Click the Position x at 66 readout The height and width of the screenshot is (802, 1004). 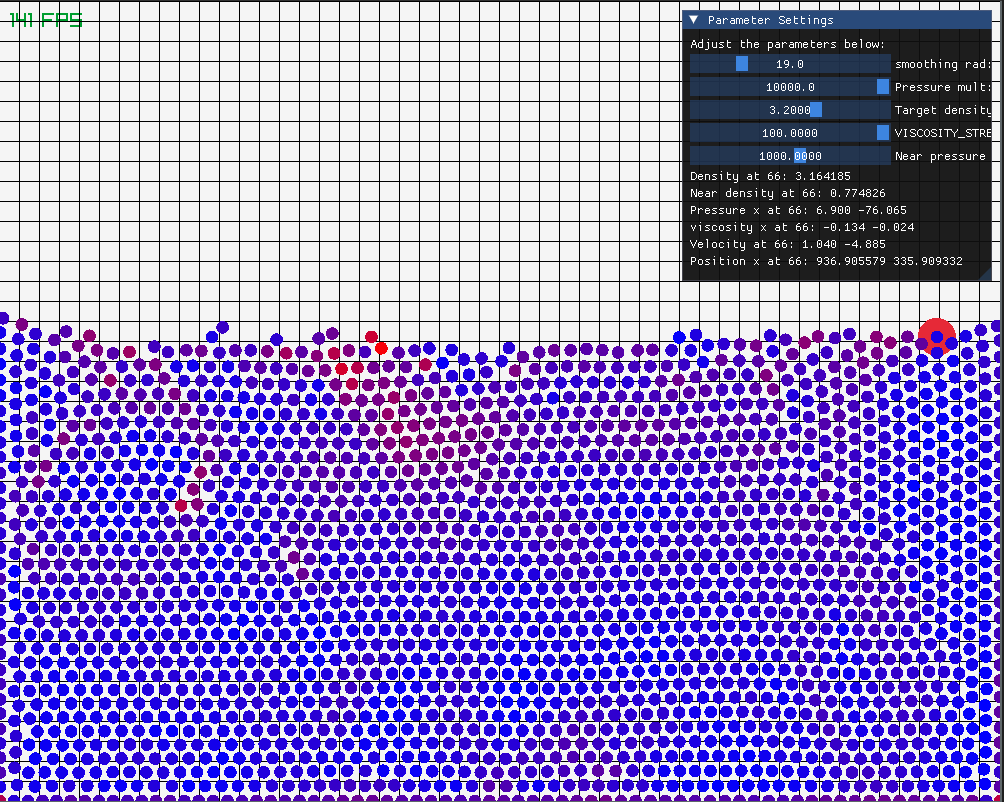point(826,261)
